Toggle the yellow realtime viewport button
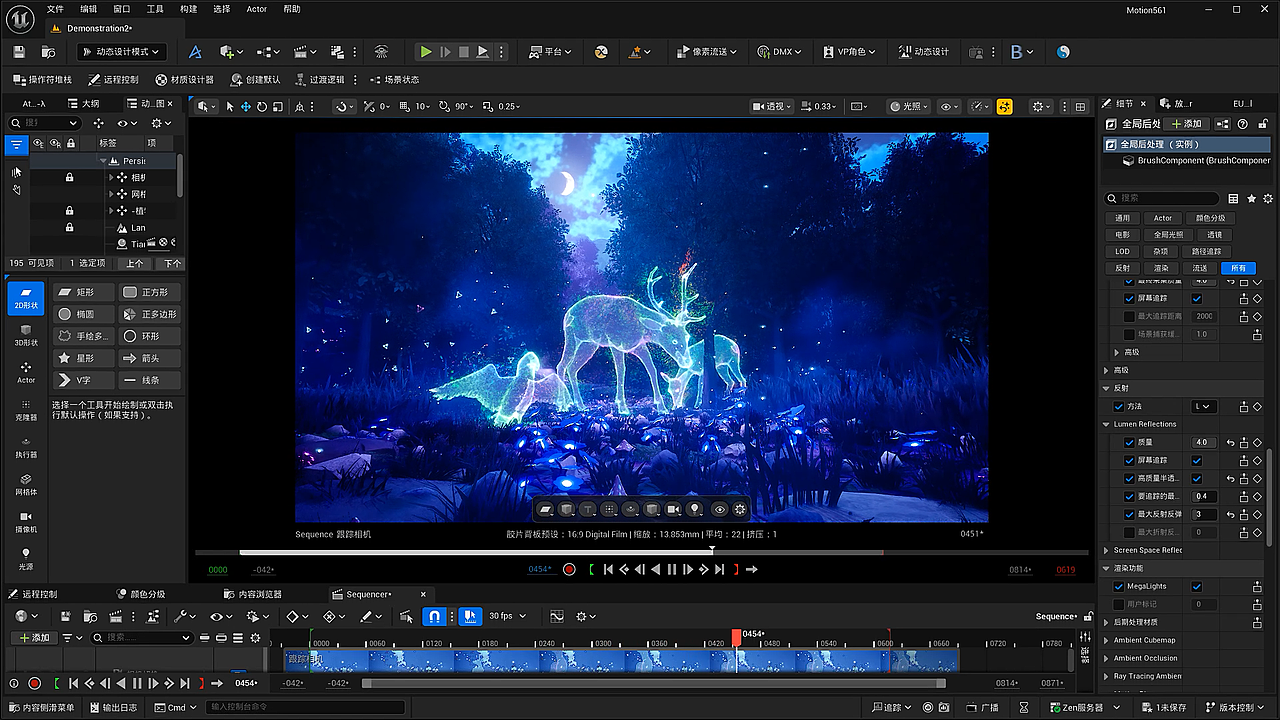Screen dimensions: 1280x720 [x=1005, y=106]
